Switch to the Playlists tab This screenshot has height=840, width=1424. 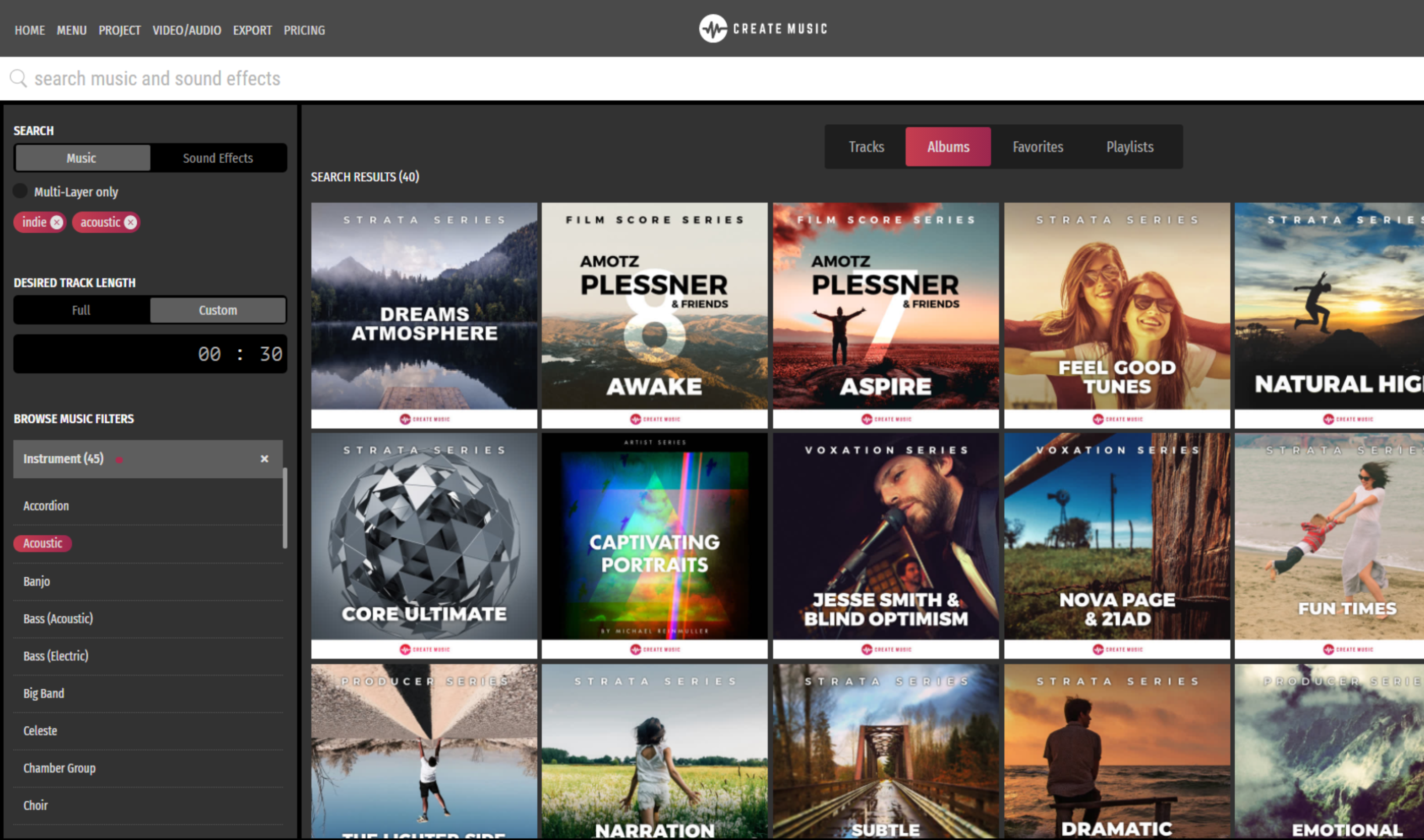(1130, 147)
